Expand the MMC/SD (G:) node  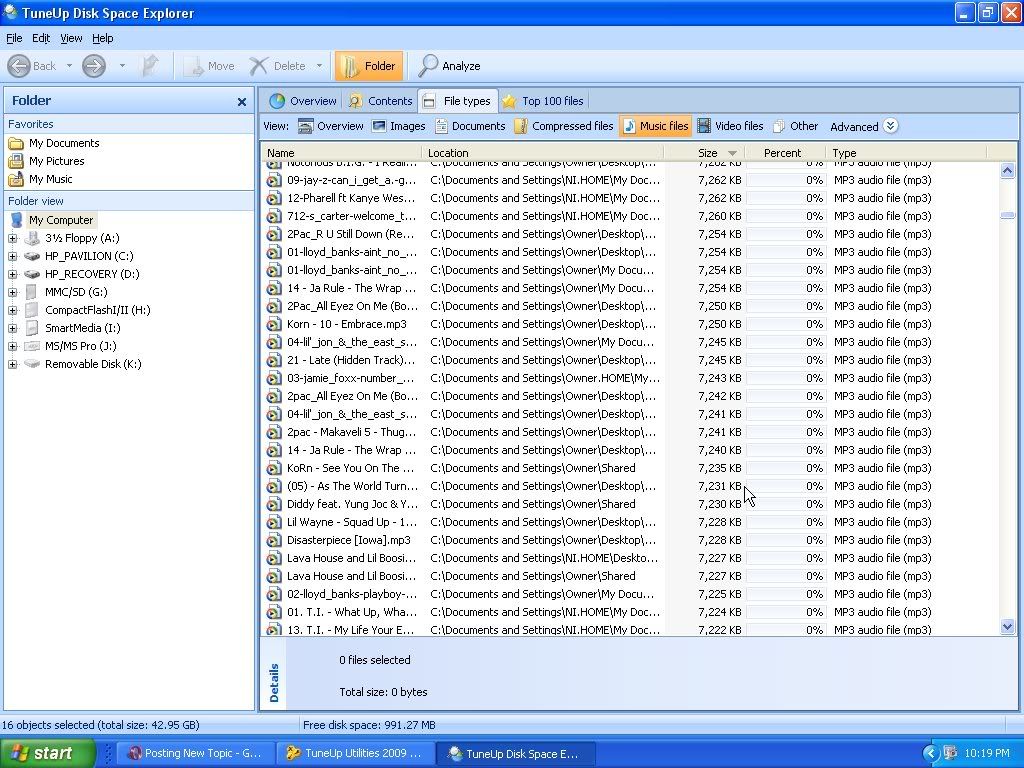pos(12,293)
